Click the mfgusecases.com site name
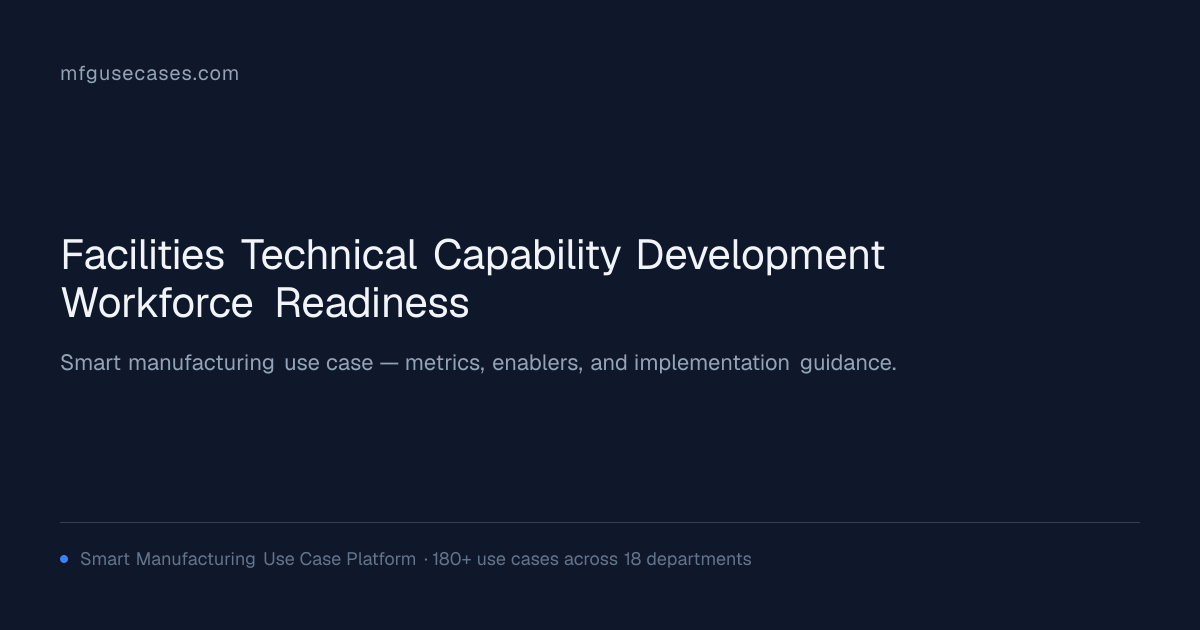This screenshot has width=1200, height=630. tap(150, 74)
